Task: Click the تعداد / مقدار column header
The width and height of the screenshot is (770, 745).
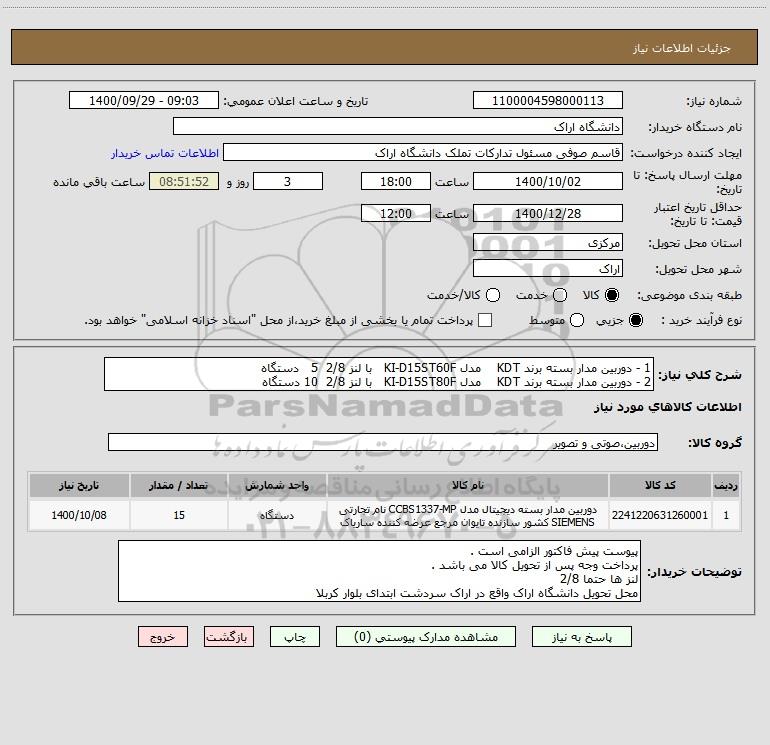Action: coord(179,485)
